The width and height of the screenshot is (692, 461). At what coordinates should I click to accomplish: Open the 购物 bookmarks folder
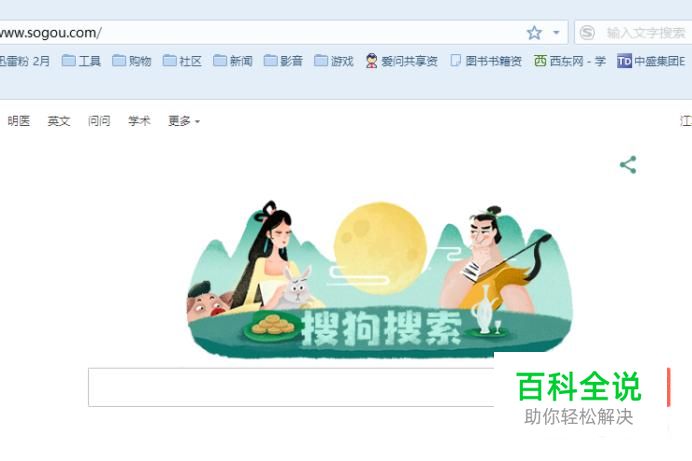(132, 61)
